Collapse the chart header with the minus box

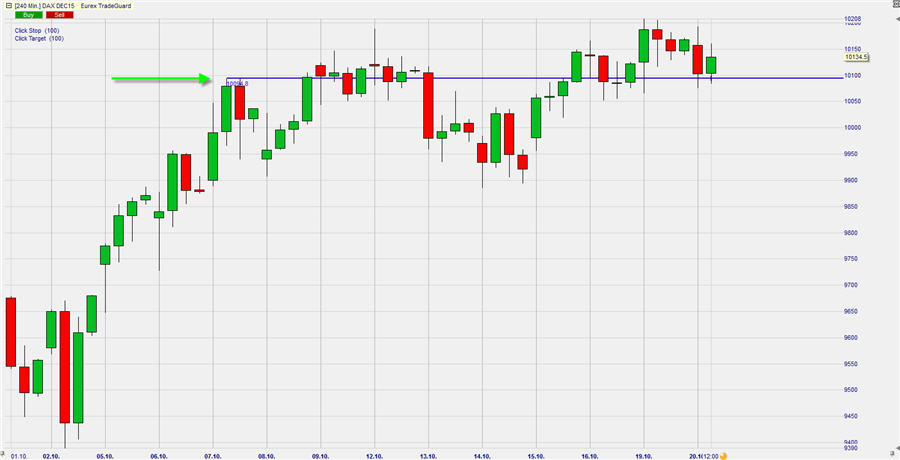pyautogui.click(x=8, y=6)
